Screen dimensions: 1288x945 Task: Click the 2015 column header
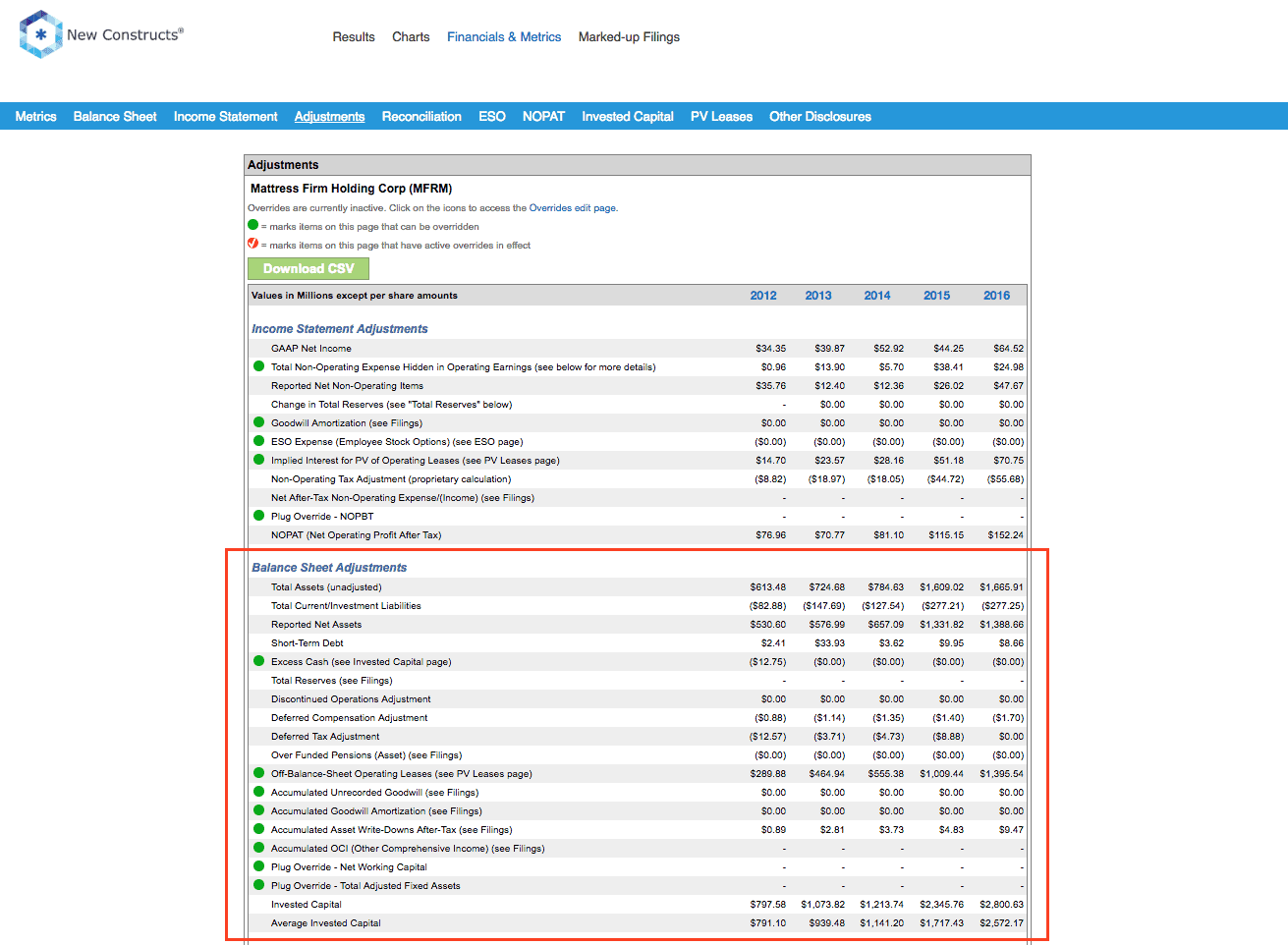click(937, 296)
